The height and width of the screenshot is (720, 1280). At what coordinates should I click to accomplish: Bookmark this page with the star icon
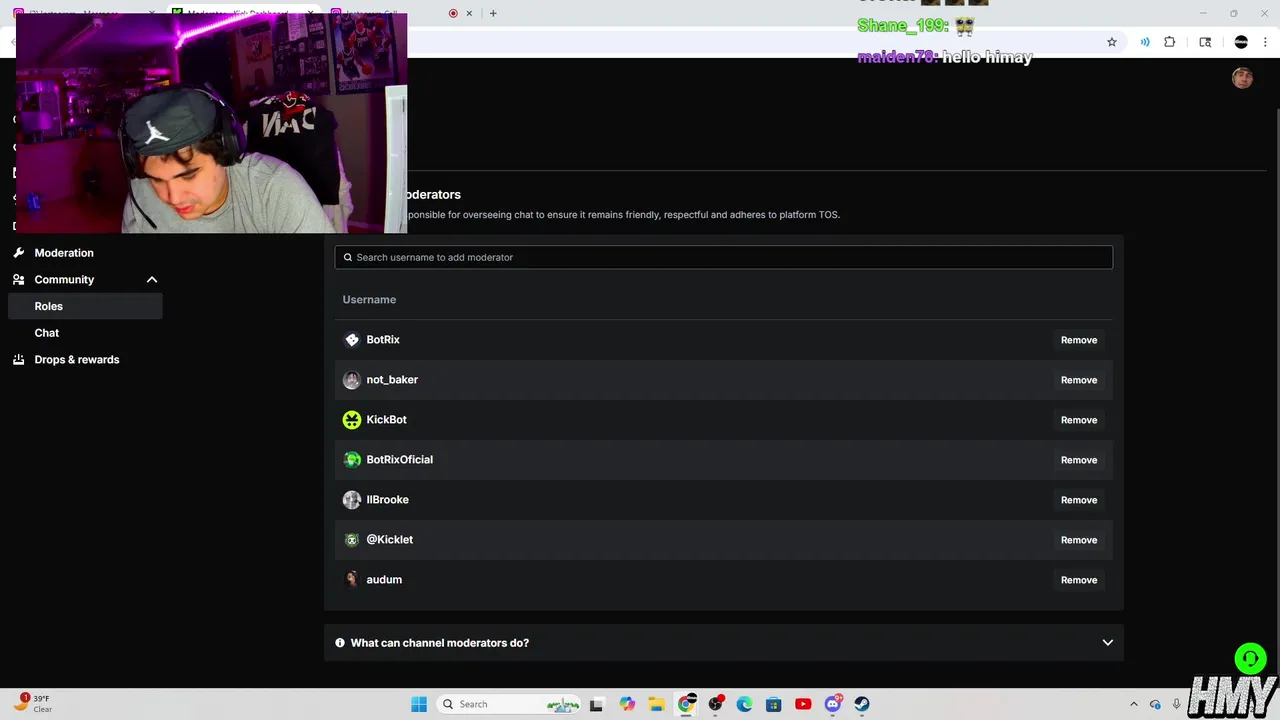pyautogui.click(x=1111, y=42)
